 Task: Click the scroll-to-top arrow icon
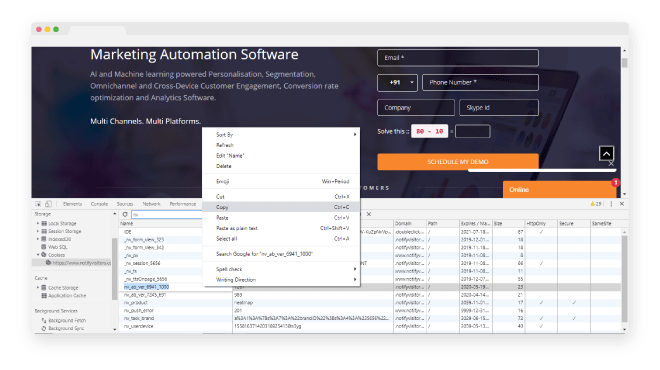(606, 154)
